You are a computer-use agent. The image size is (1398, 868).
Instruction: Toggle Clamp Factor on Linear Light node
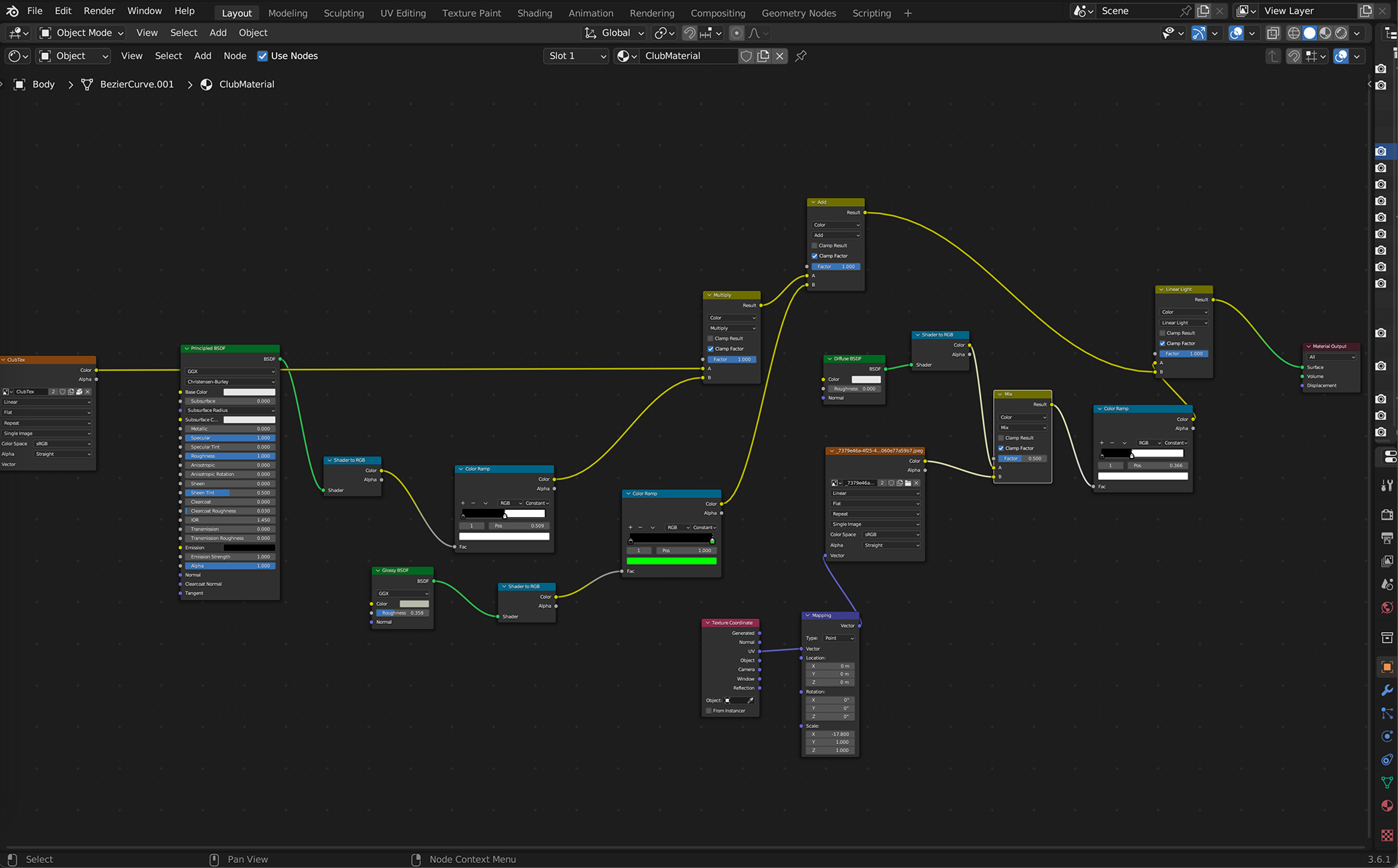point(1163,343)
